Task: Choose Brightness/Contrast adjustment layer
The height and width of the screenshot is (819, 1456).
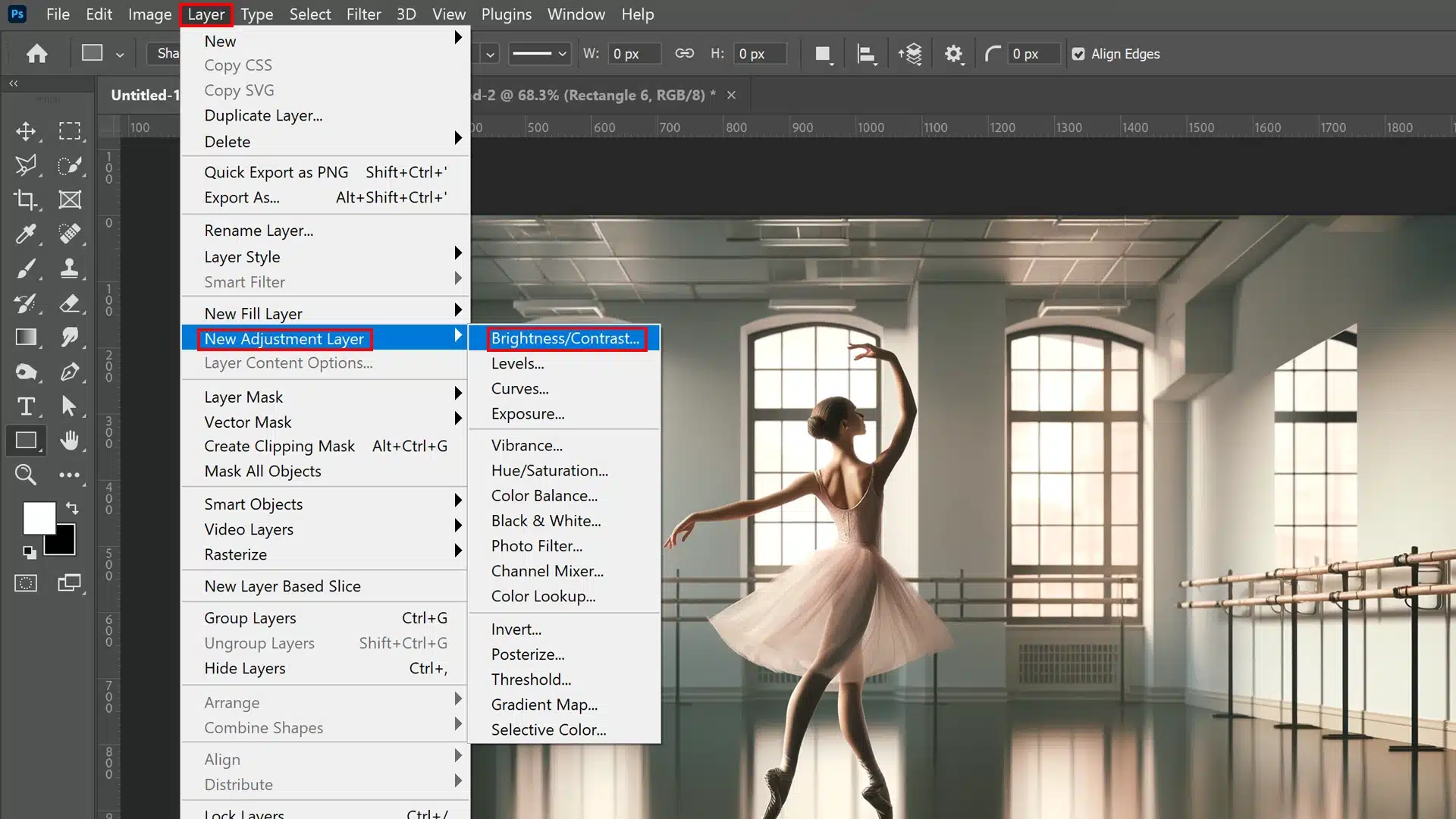Action: click(565, 338)
